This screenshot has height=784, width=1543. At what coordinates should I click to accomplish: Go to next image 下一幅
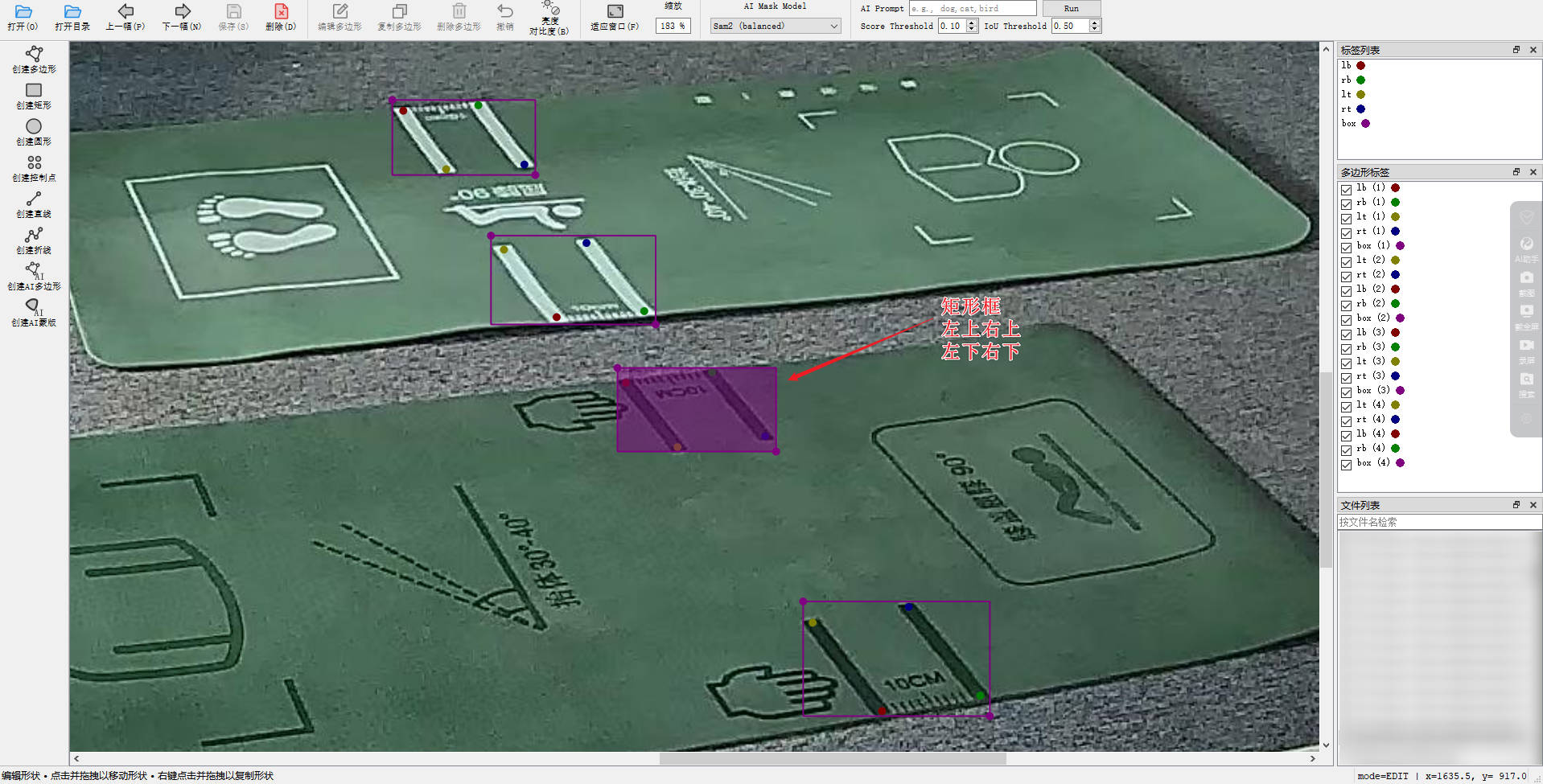182,17
